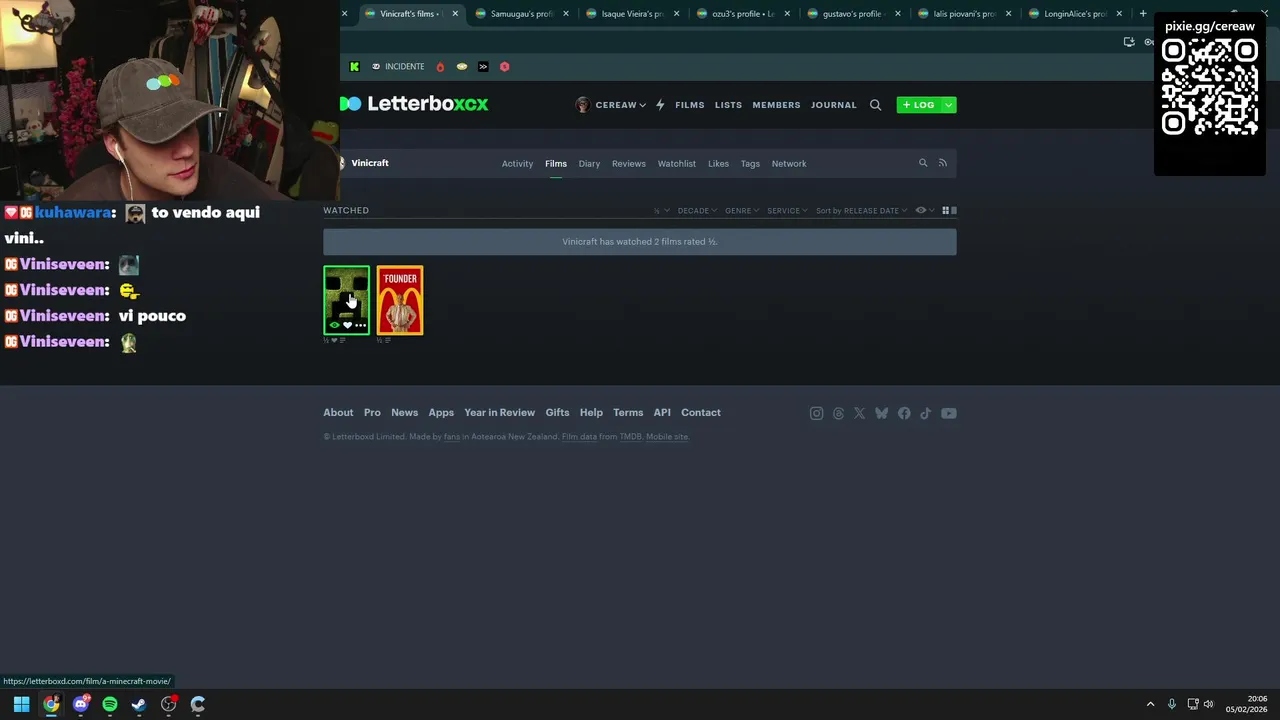The width and height of the screenshot is (1280, 720).
Task: Open Letterboxd's Bluesky butterfly icon
Action: (x=881, y=413)
